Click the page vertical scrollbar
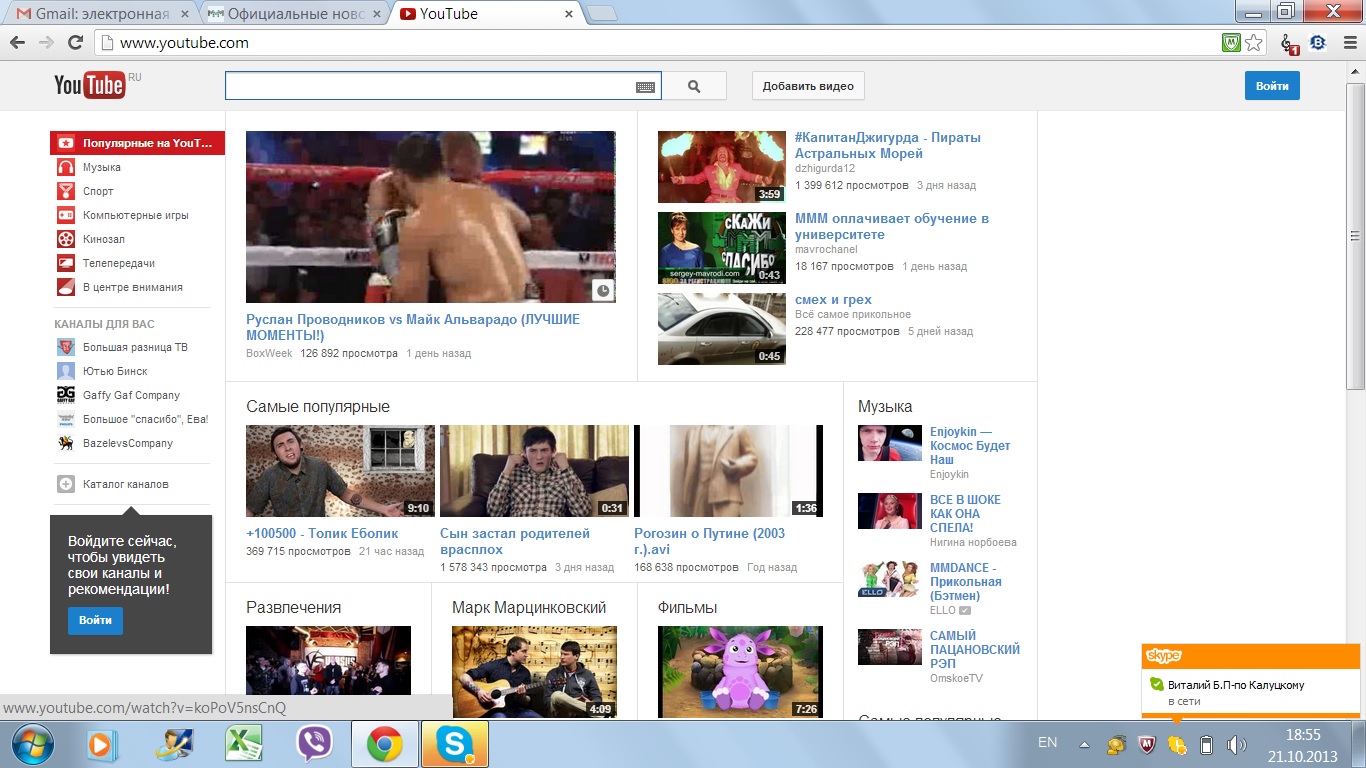 tap(1356, 235)
